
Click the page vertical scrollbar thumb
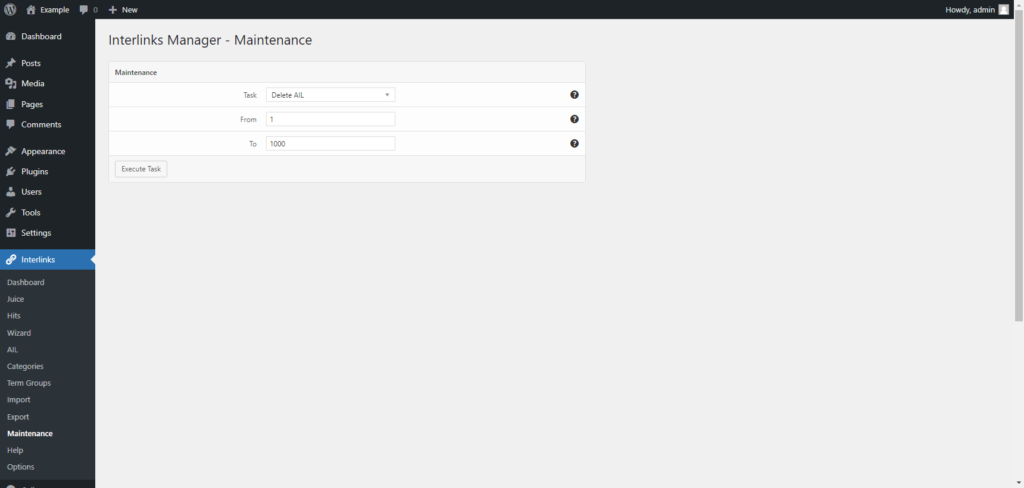coord(1018,165)
